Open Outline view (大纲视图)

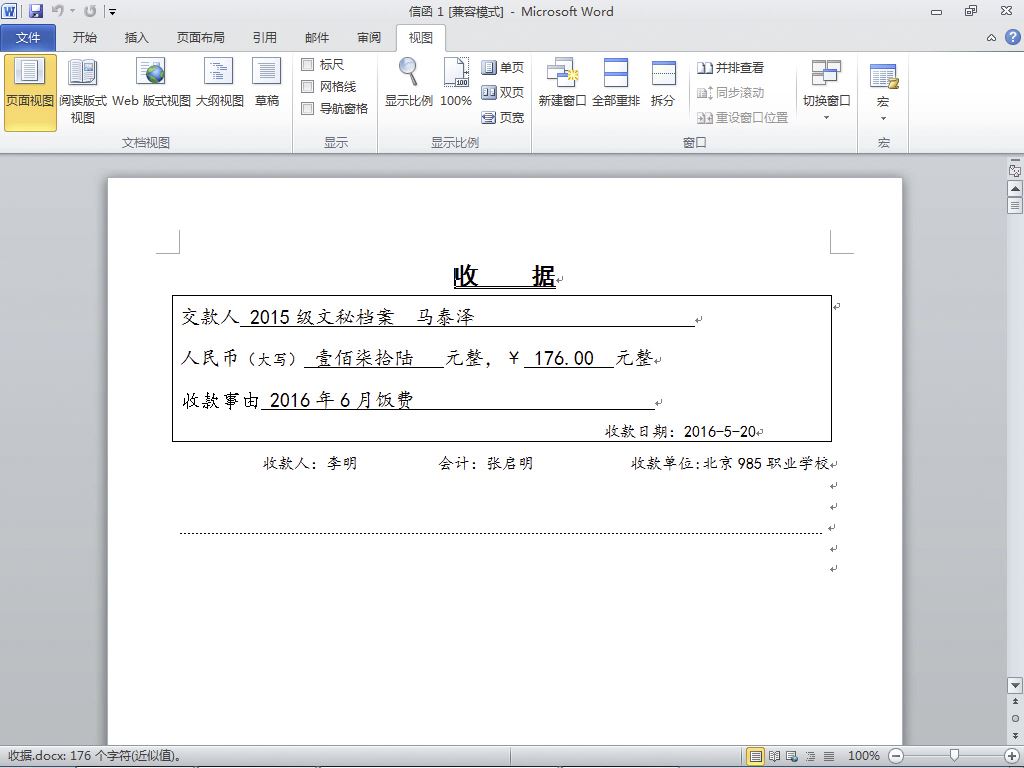pyautogui.click(x=219, y=84)
